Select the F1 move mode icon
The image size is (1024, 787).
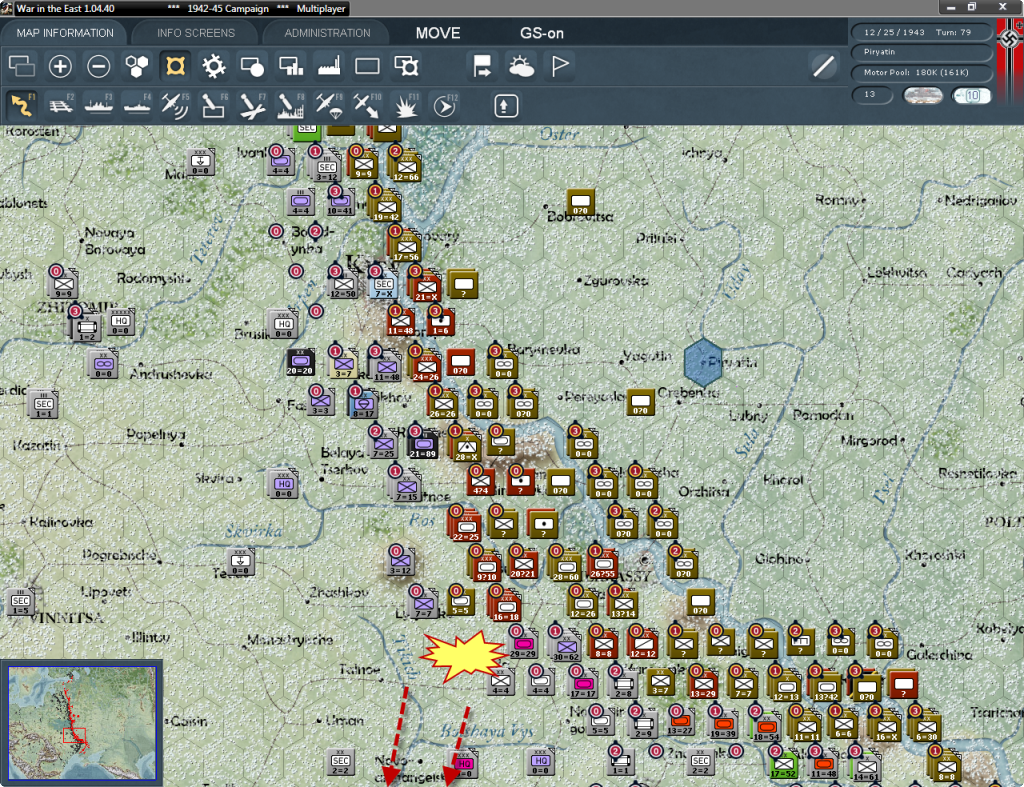click(22, 105)
